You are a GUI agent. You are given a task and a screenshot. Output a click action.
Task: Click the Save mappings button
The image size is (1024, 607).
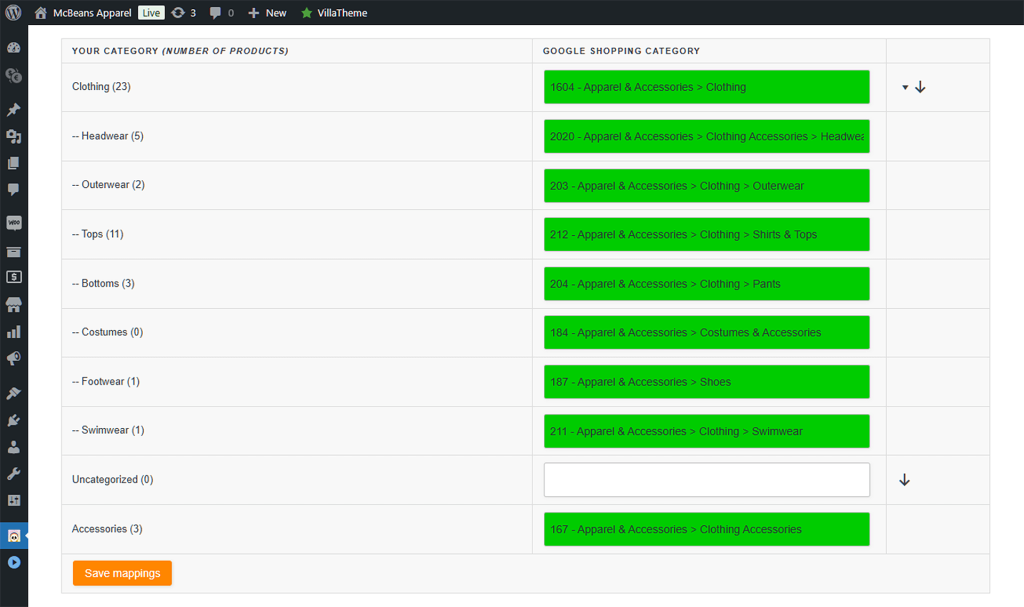pyautogui.click(x=122, y=573)
